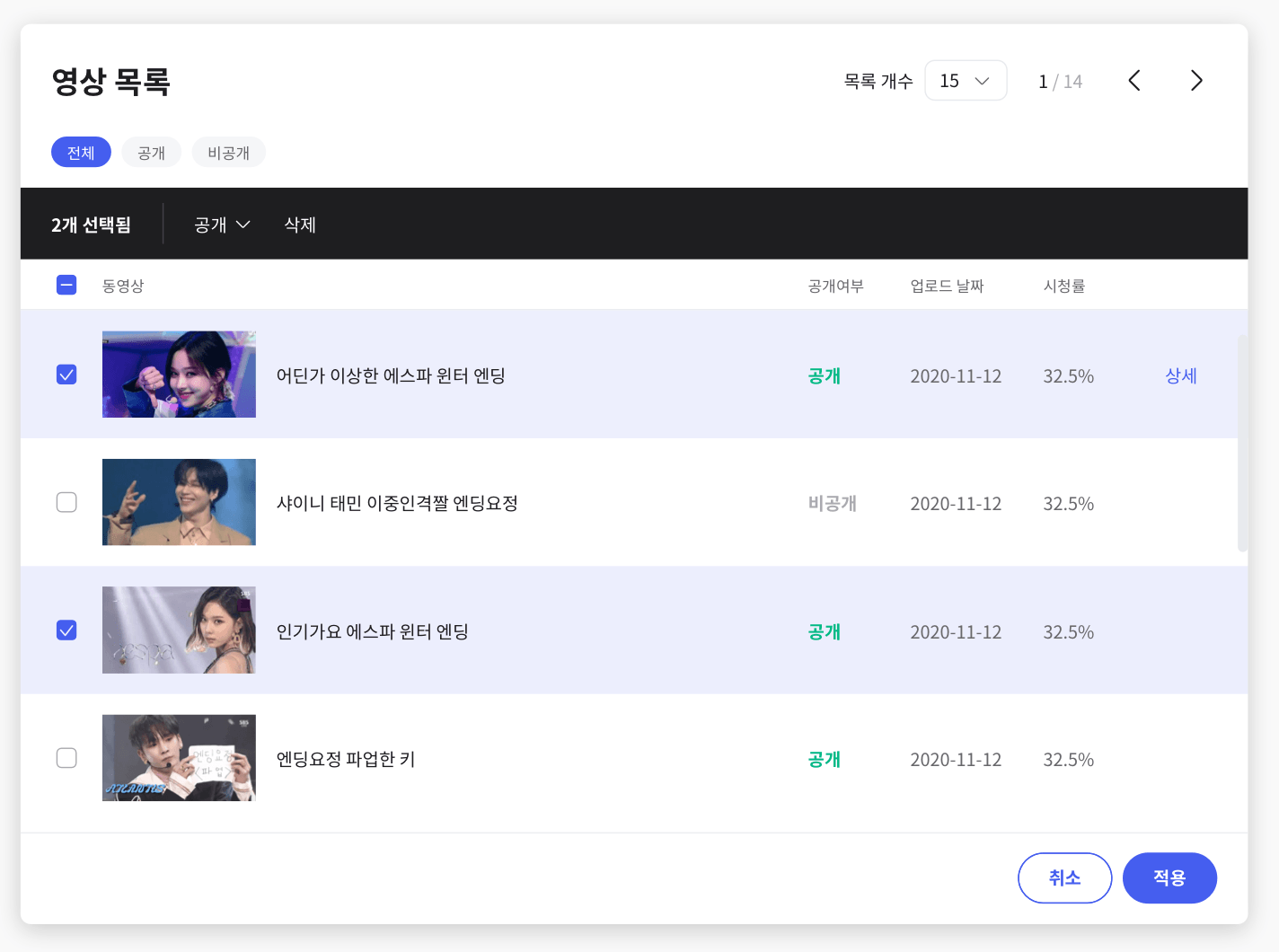
Task: Select the 전체 filter tab
Action: [x=81, y=153]
